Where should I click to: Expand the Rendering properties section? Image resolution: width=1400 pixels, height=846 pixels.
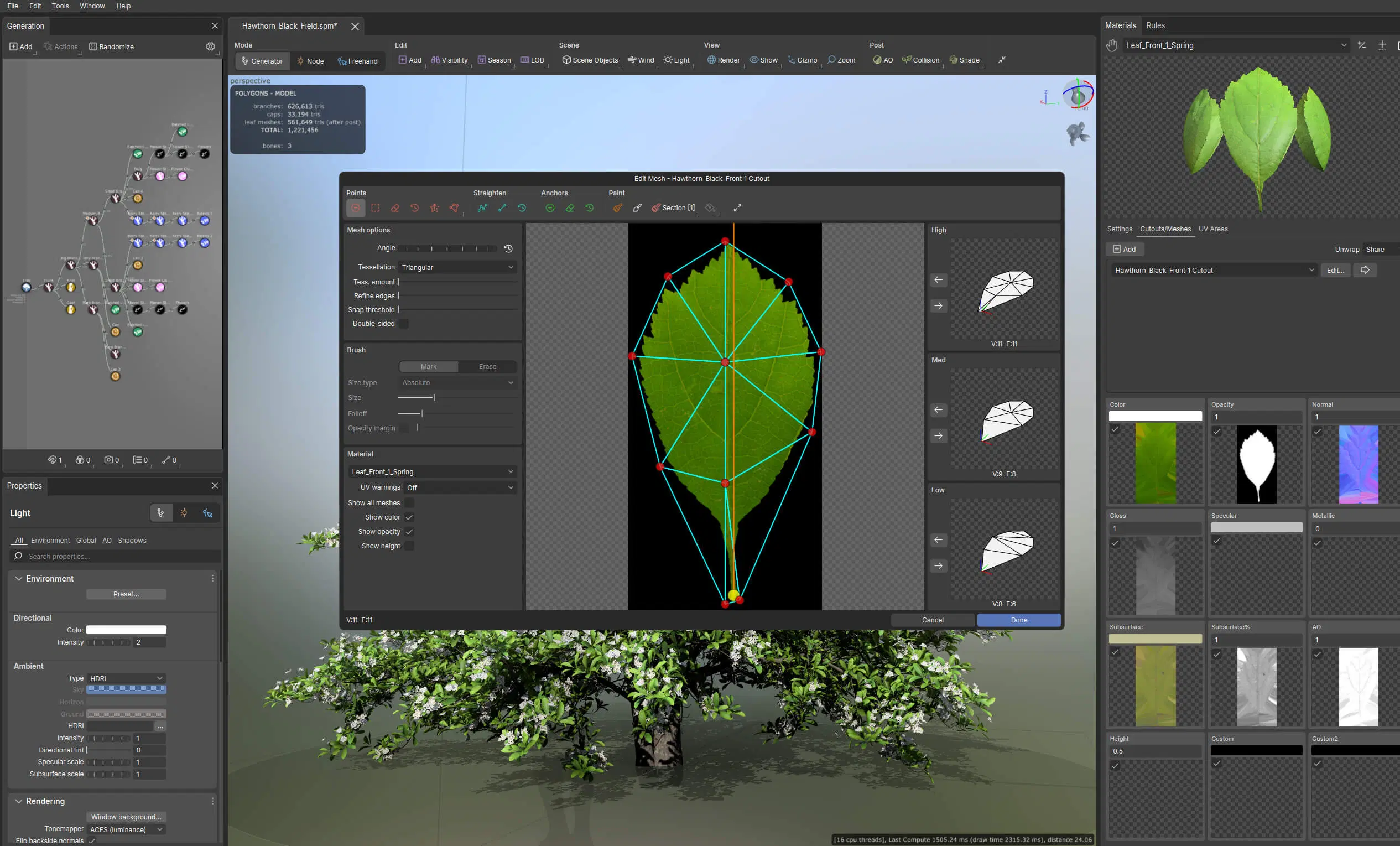18,800
